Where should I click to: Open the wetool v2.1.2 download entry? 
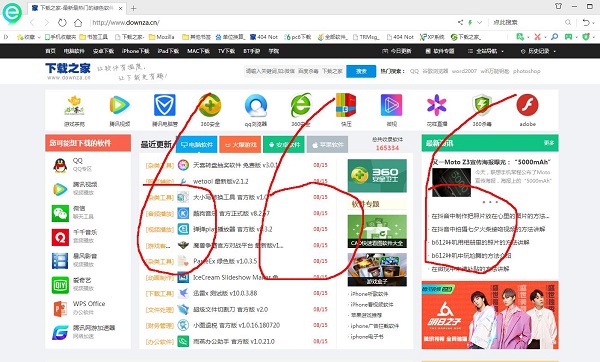(220, 181)
